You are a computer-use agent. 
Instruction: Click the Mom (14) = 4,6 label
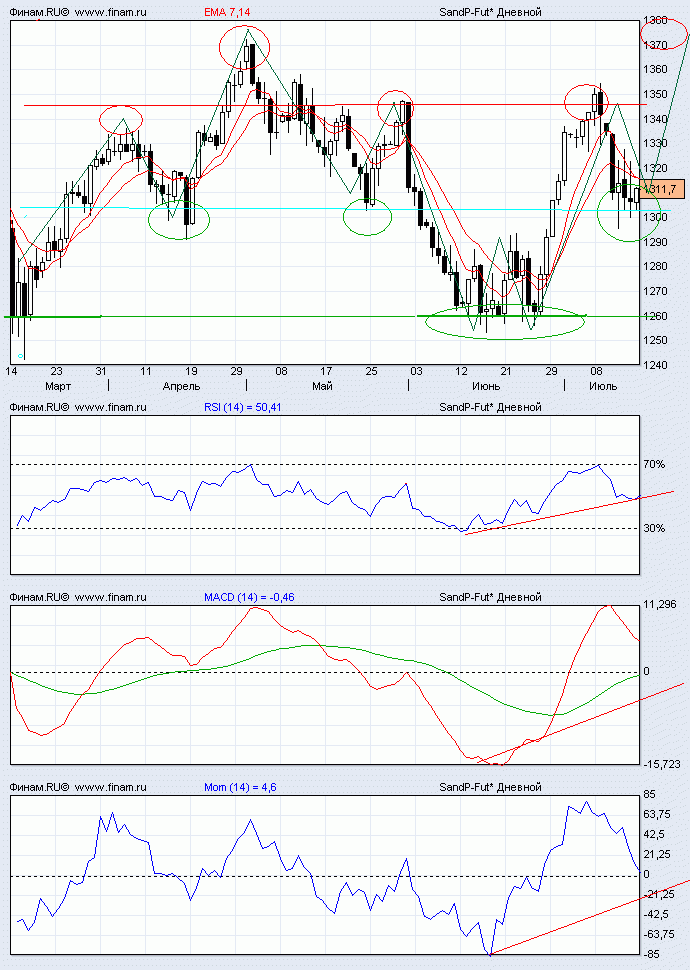coord(240,787)
